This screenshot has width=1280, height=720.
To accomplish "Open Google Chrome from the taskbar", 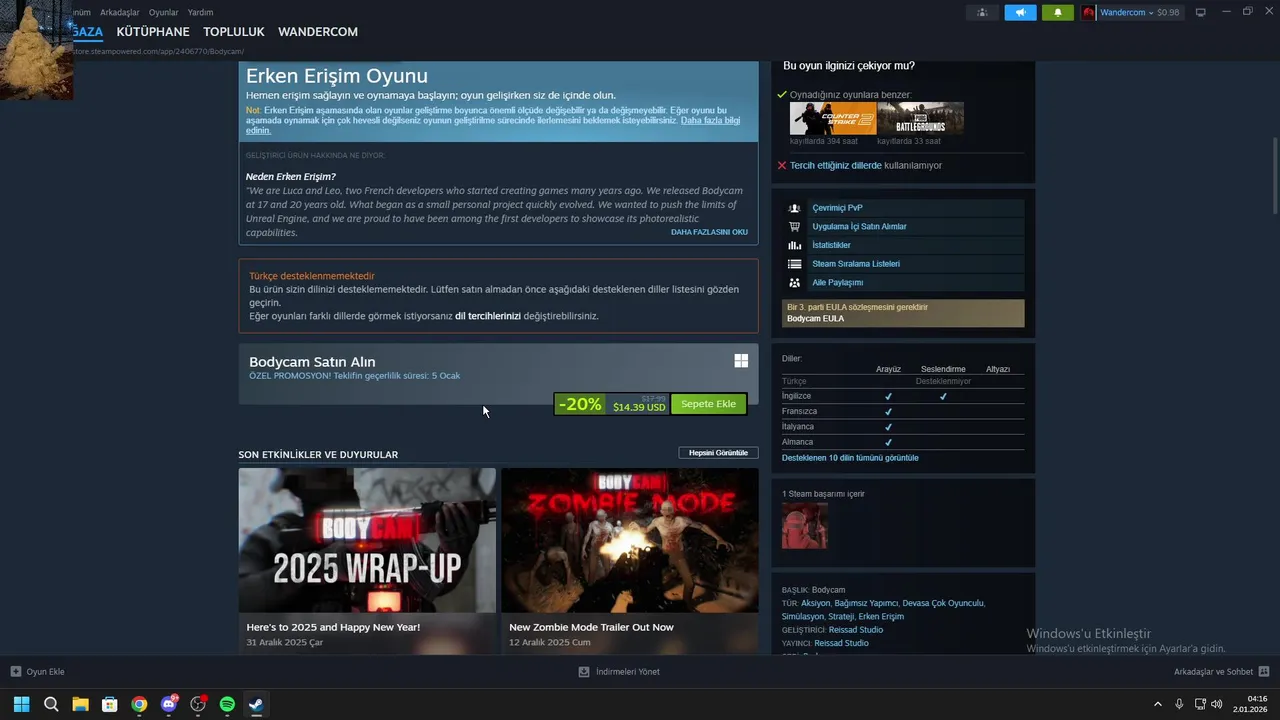I will click(139, 704).
